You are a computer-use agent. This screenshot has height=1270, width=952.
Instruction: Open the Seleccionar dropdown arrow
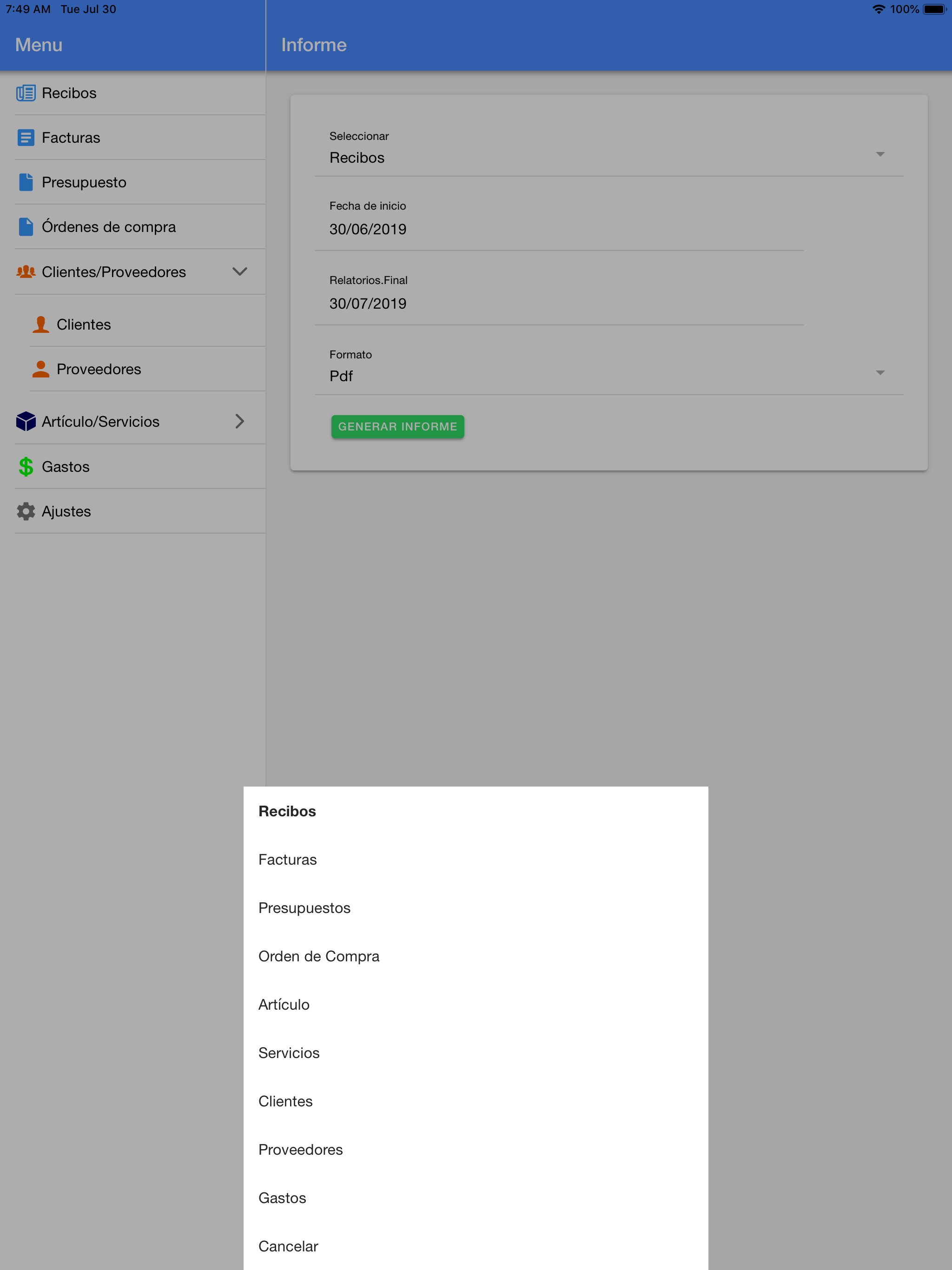tap(879, 154)
